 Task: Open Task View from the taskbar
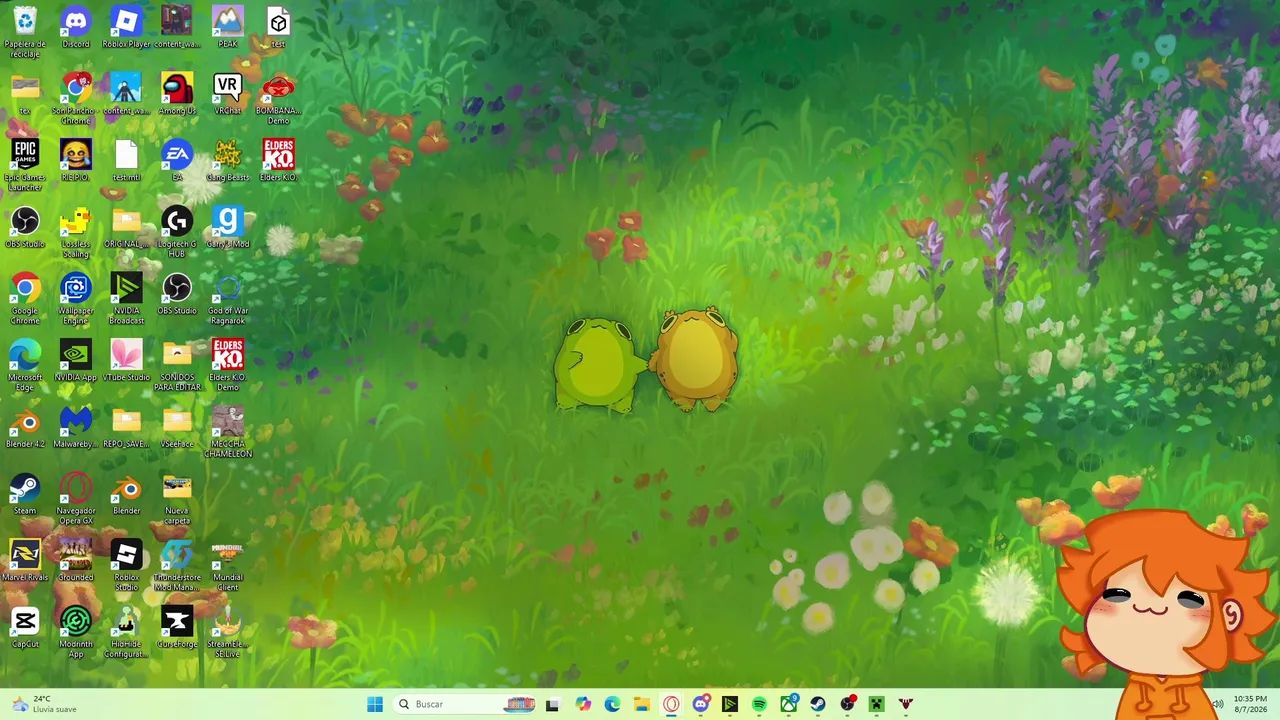(x=552, y=704)
